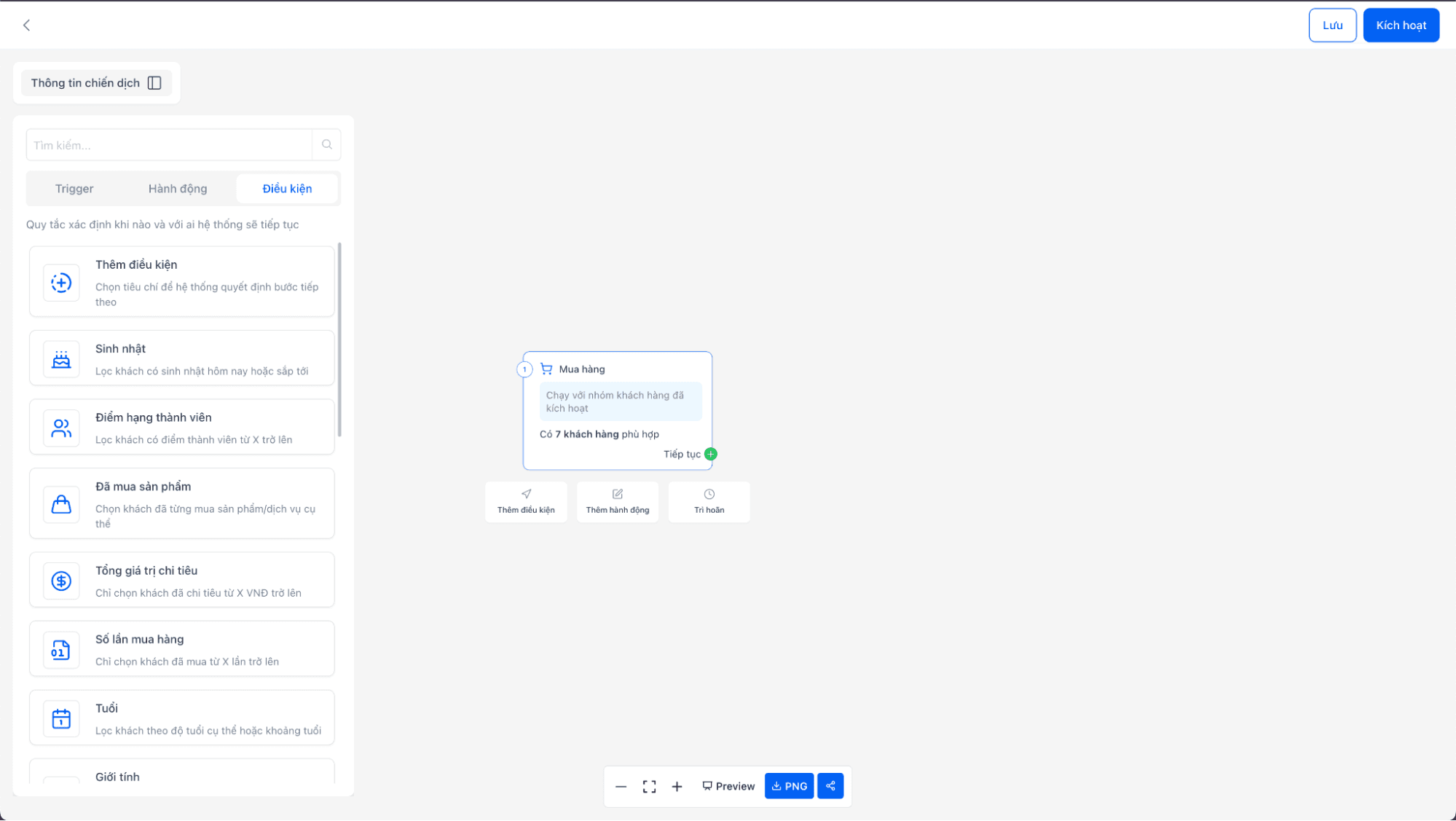The width and height of the screenshot is (1456, 821).
Task: Toggle the Thông tin chiến dịch panel visibility
Action: click(154, 82)
